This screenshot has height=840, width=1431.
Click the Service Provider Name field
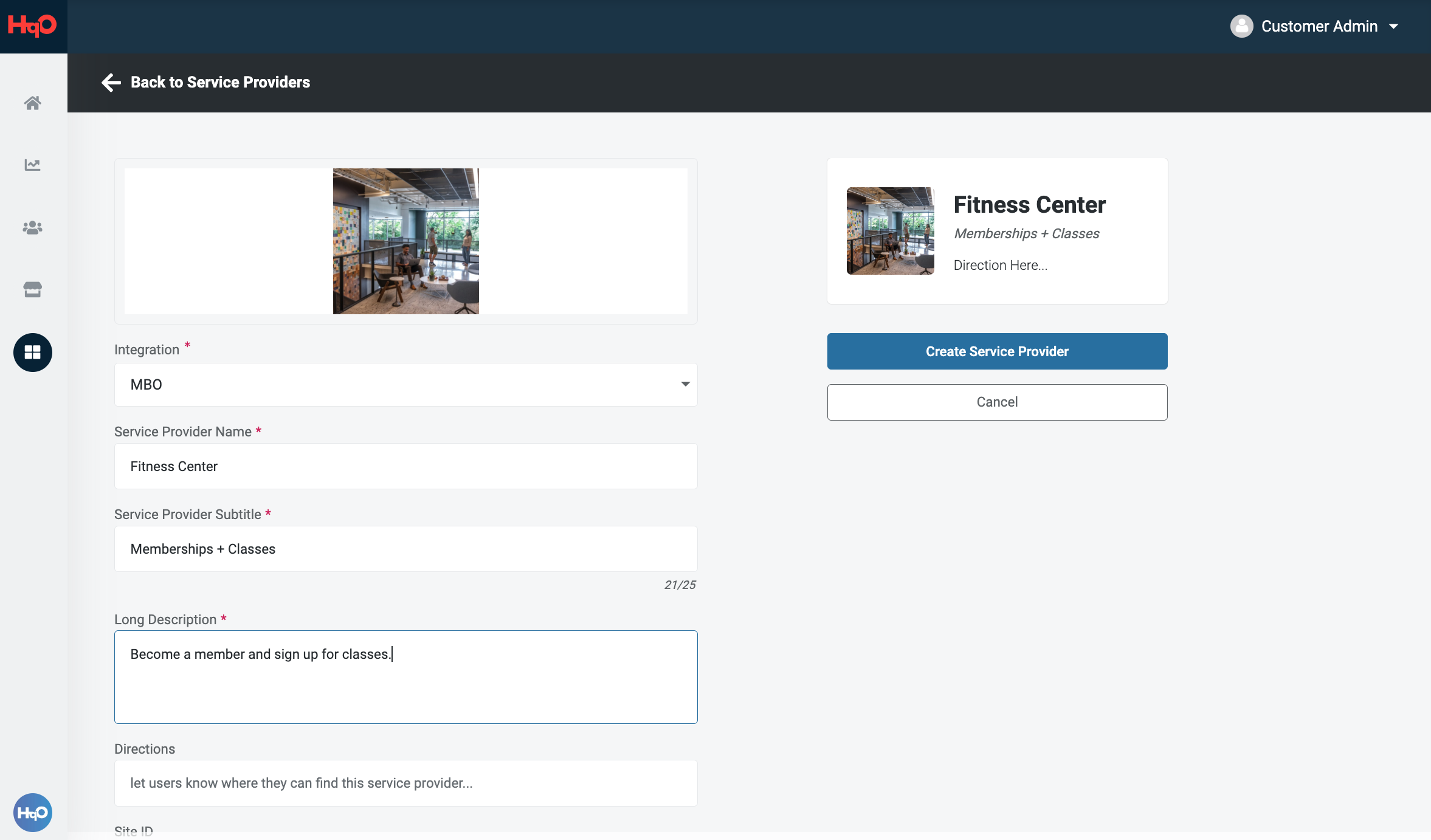point(405,466)
